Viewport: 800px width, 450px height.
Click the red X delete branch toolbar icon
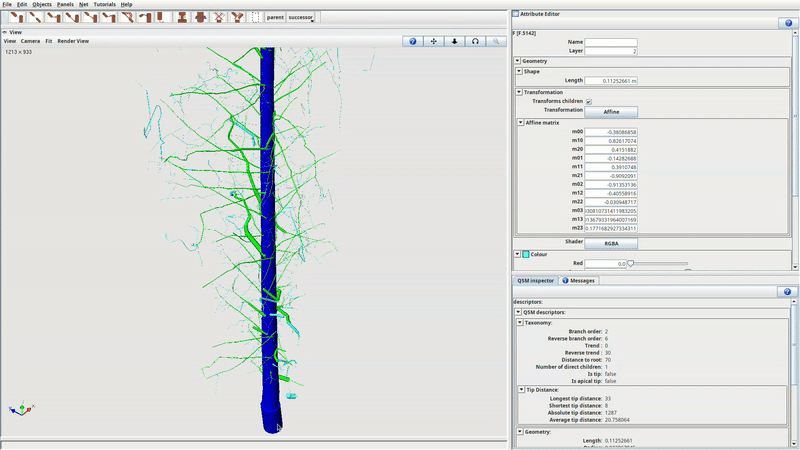(218, 17)
